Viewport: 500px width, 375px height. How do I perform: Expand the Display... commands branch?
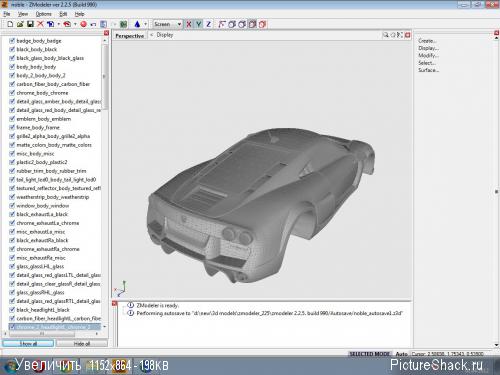[x=428, y=48]
